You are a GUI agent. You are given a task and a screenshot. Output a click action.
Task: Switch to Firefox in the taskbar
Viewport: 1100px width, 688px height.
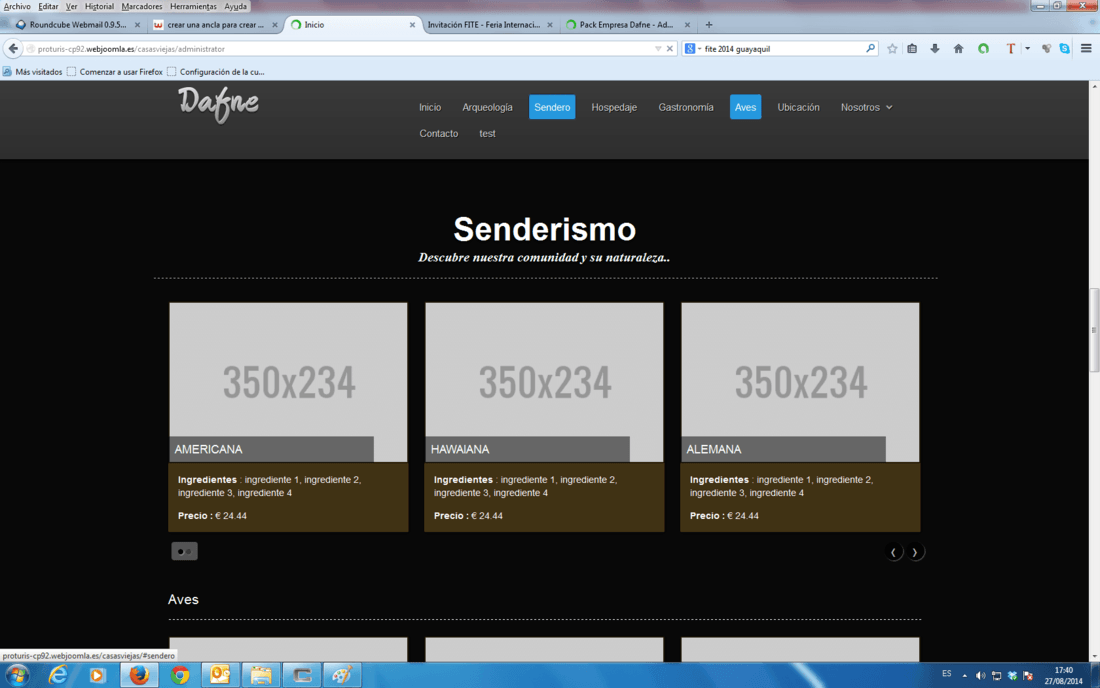[x=139, y=675]
